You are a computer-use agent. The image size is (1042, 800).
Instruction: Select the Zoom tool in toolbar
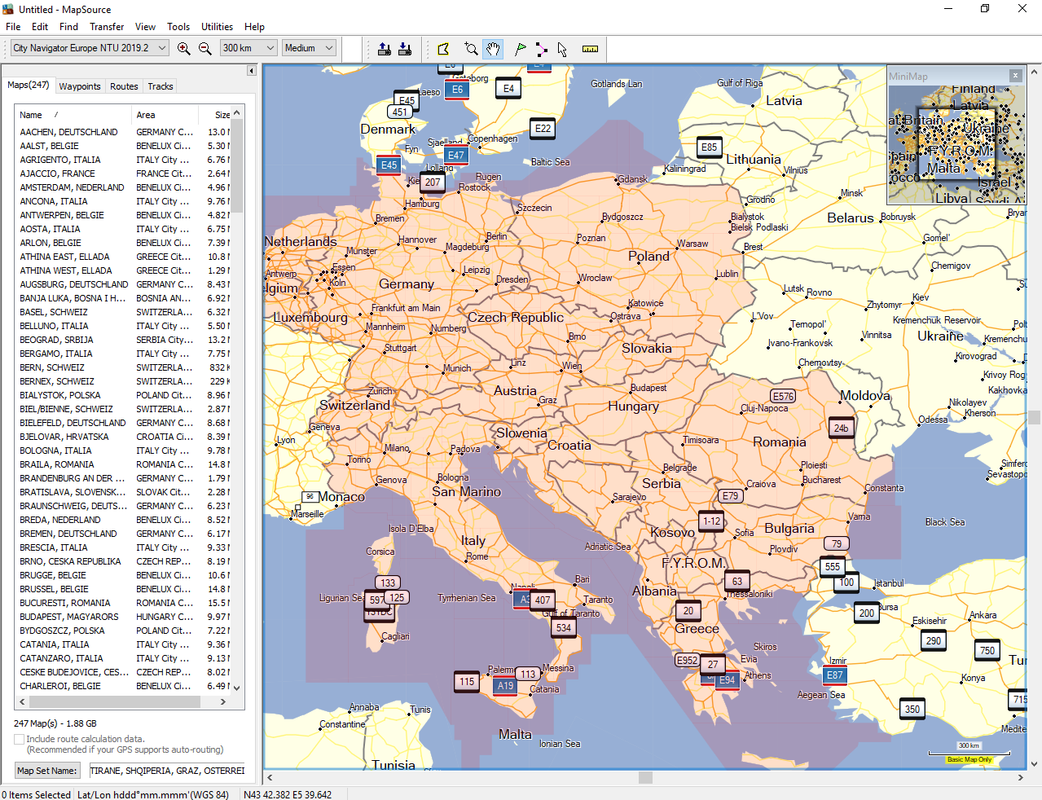(x=471, y=49)
